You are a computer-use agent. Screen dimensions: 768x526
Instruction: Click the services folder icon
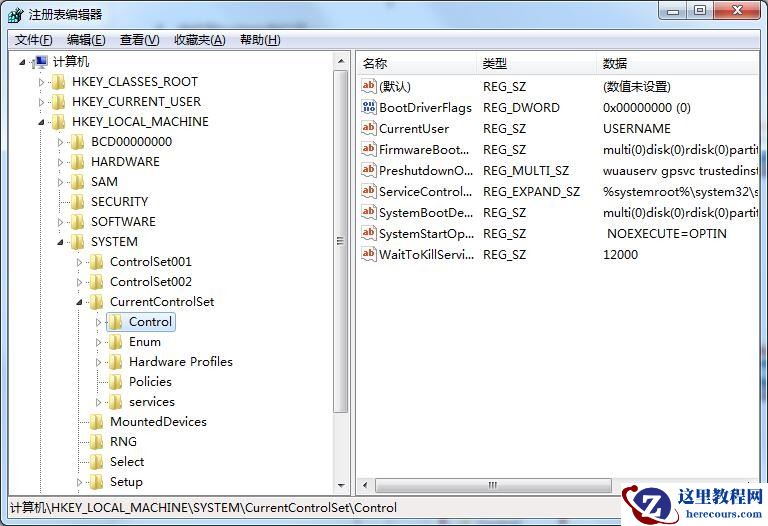coord(116,402)
